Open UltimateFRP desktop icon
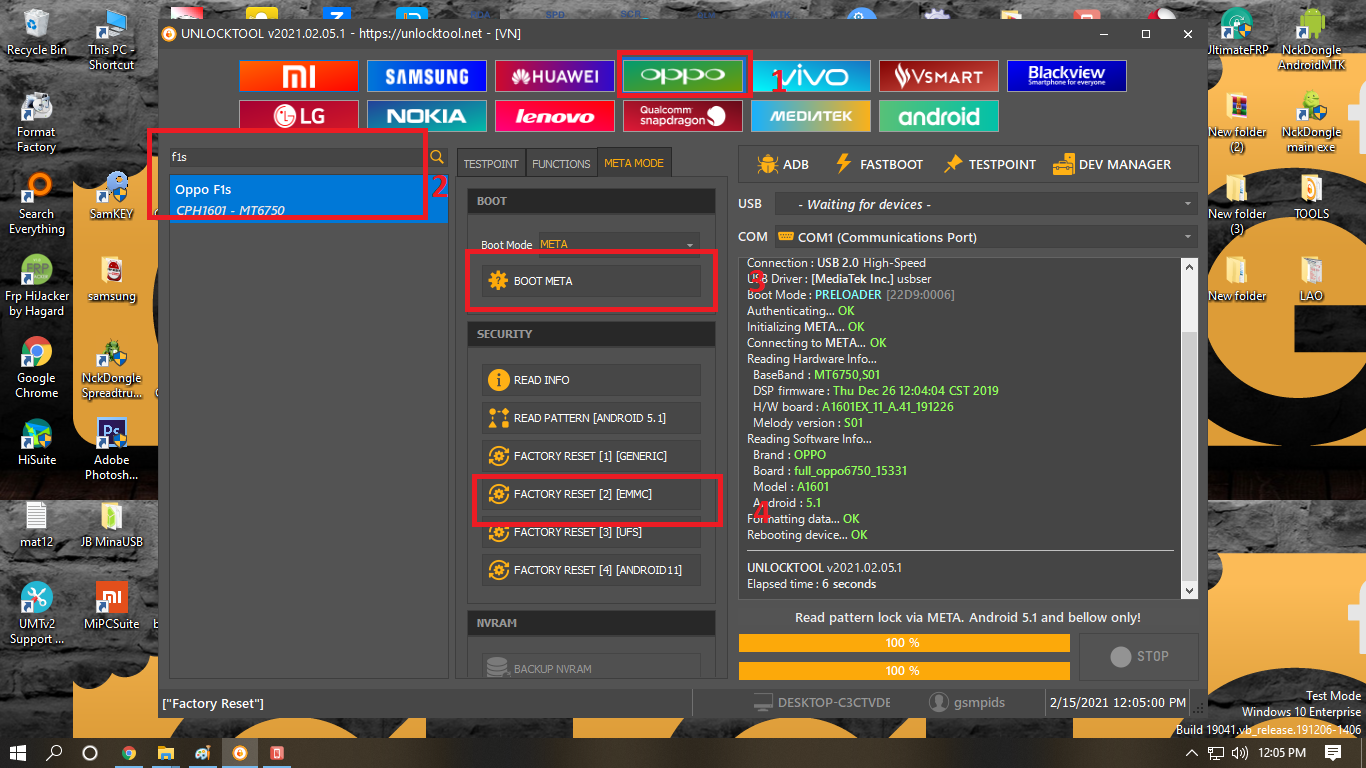Viewport: 1366px width, 768px height. 1237,32
